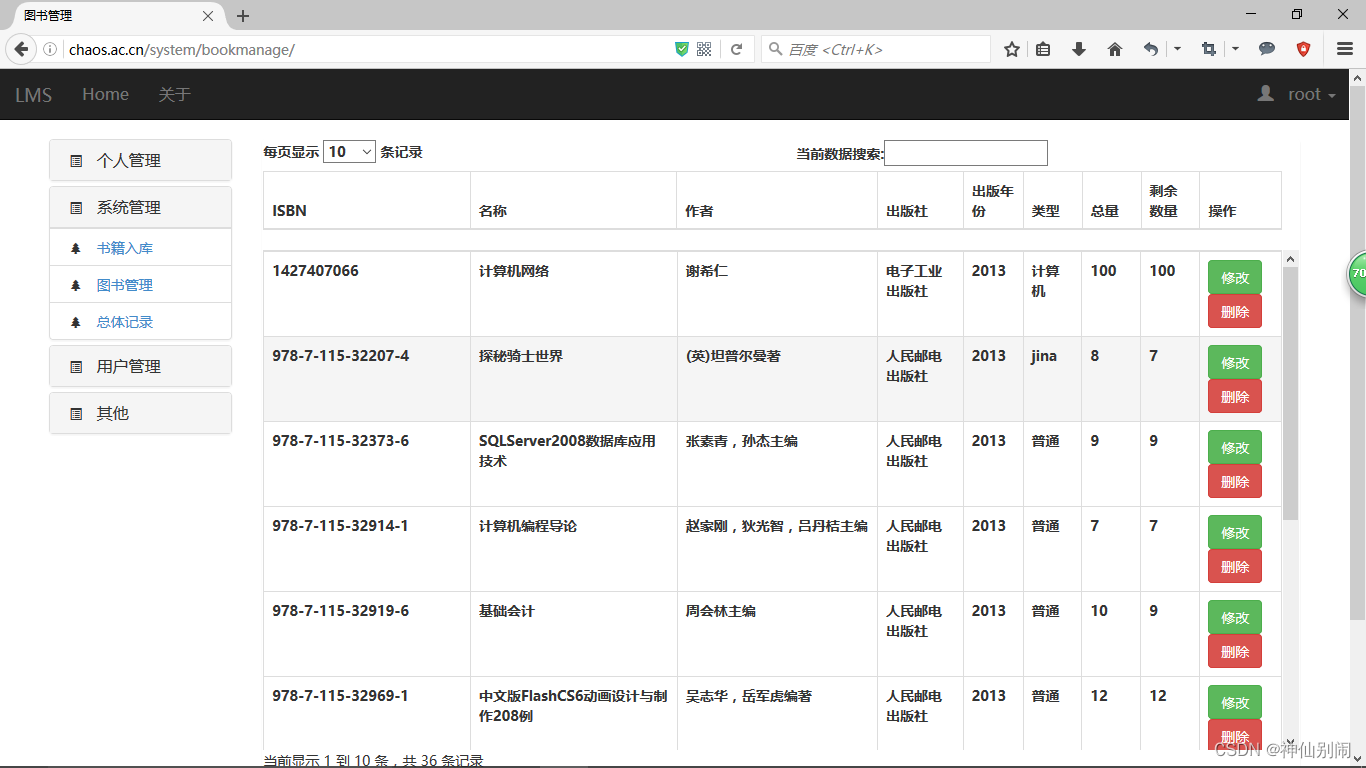Collapse the 系统管理 sidebar section
The image size is (1366, 768).
coord(140,207)
